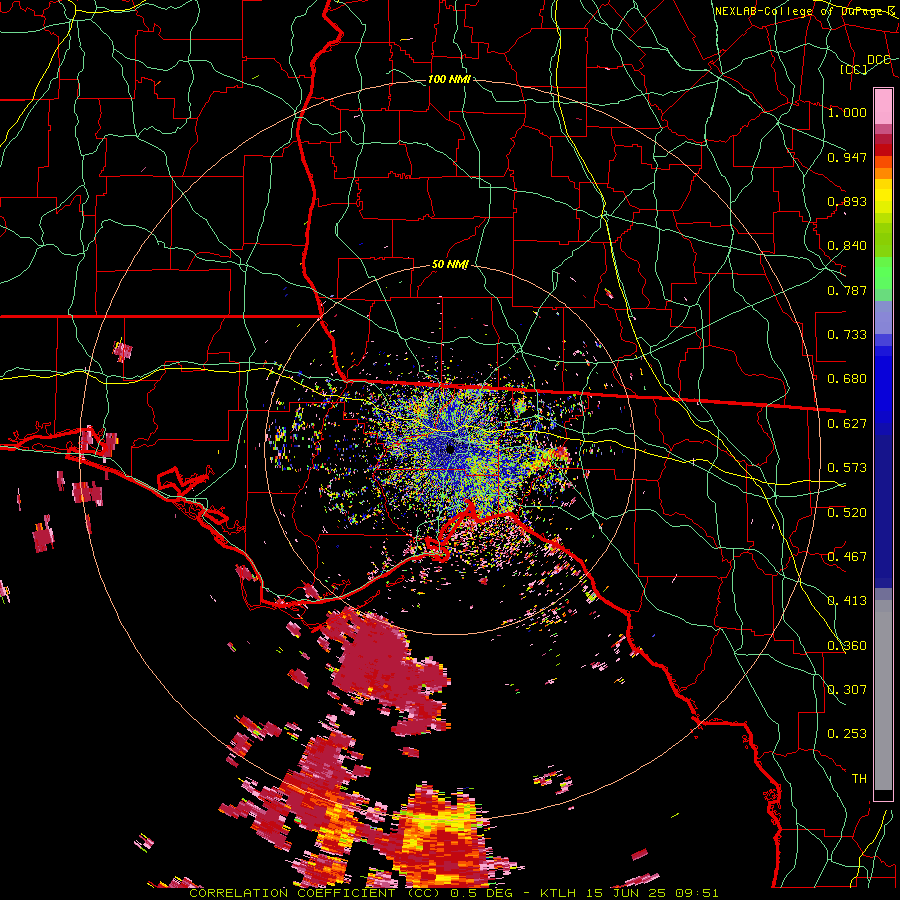Image resolution: width=900 pixels, height=900 pixels.
Task: Click the [CC] label above the color scale
Action: (853, 69)
